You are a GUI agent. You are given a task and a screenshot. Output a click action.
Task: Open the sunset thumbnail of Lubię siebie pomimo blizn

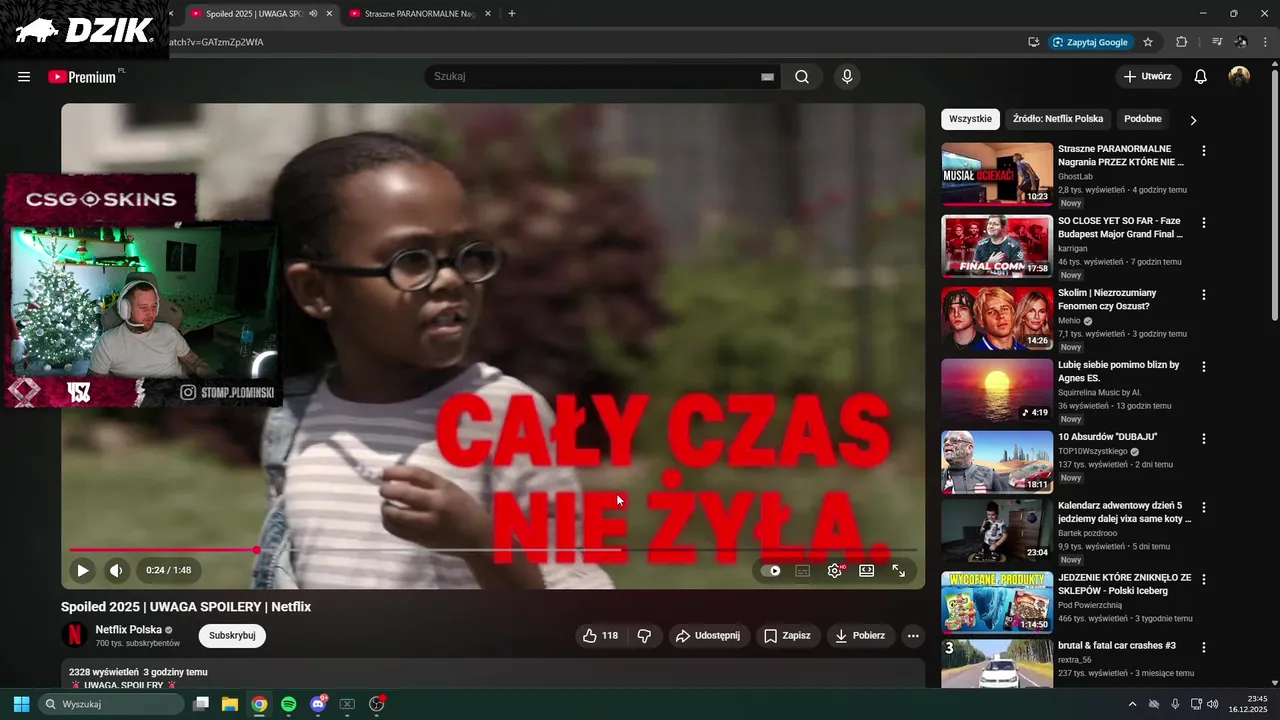click(997, 390)
